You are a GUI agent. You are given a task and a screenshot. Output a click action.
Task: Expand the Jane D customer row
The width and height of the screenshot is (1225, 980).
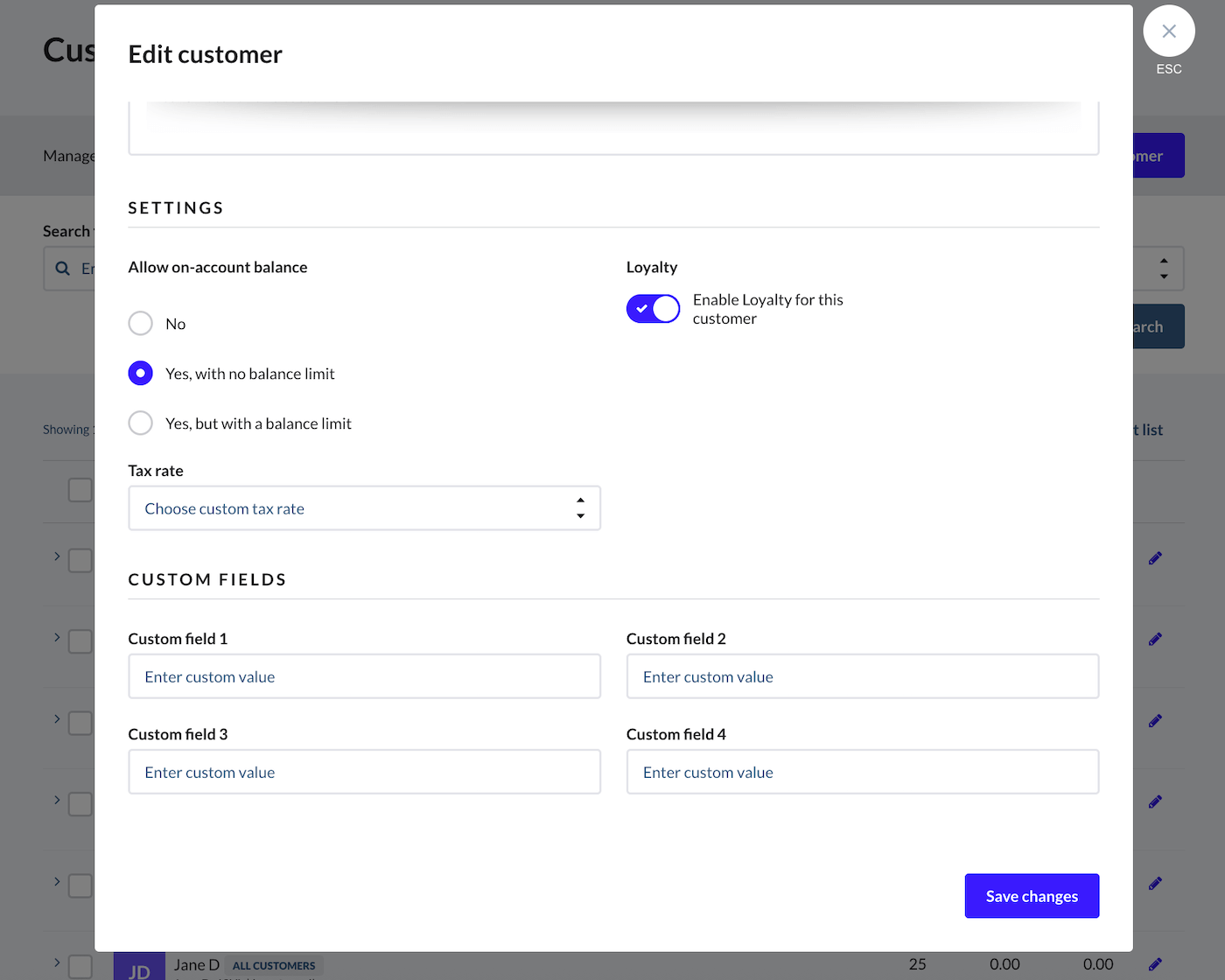click(x=57, y=962)
